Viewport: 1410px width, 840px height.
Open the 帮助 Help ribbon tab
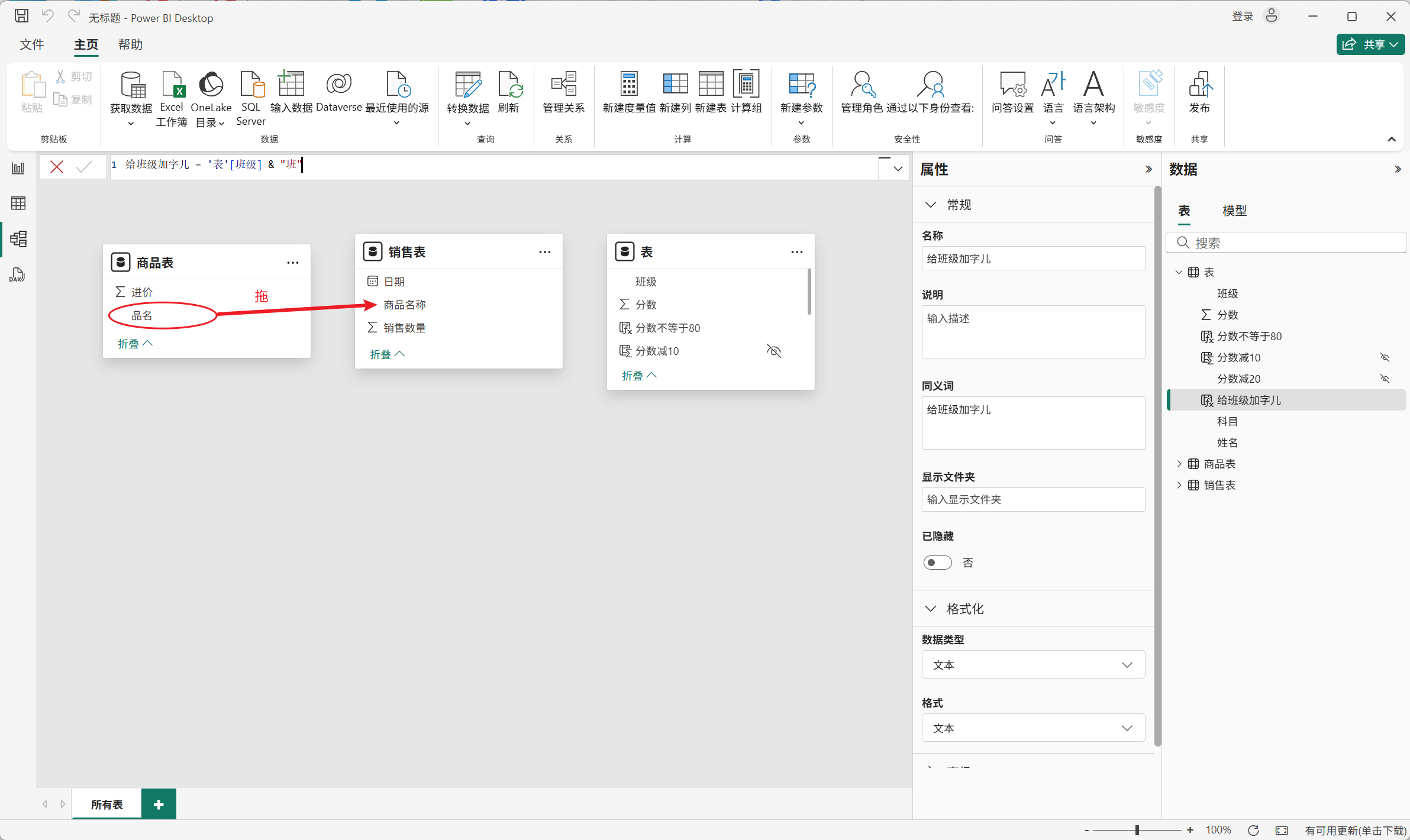(x=130, y=44)
